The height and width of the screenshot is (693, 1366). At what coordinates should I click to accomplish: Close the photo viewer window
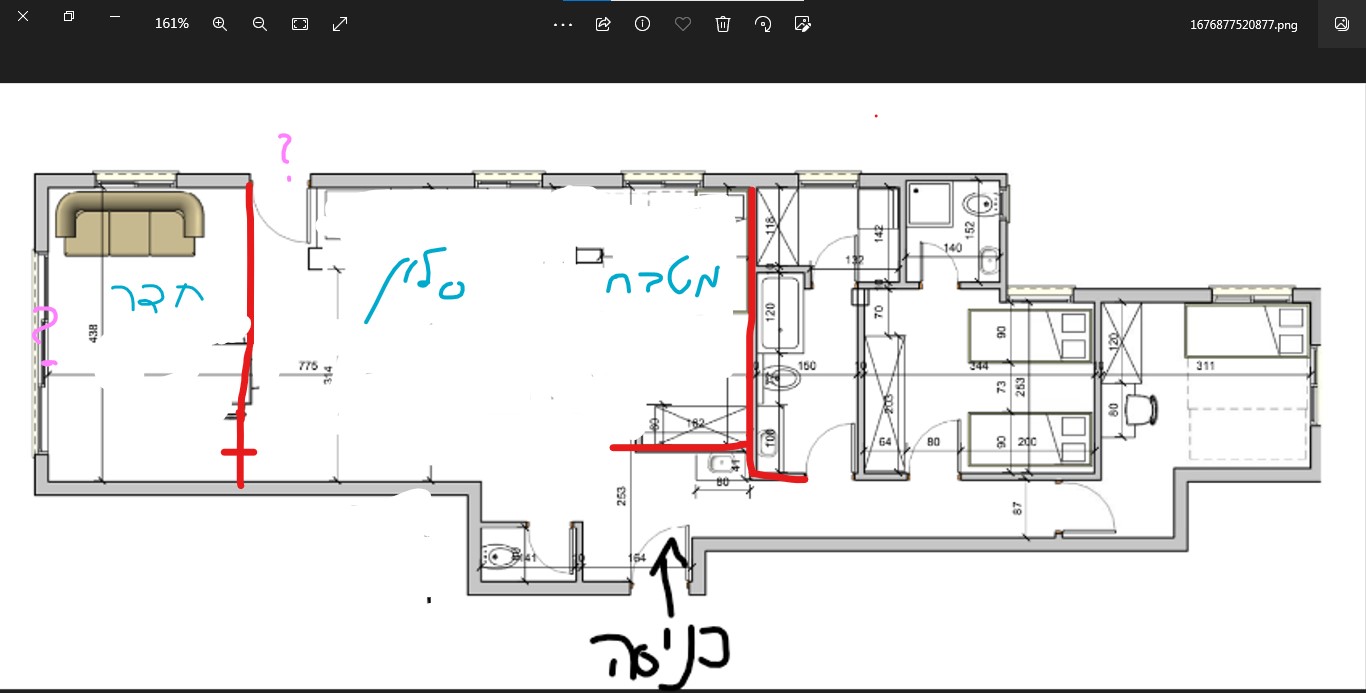point(23,17)
